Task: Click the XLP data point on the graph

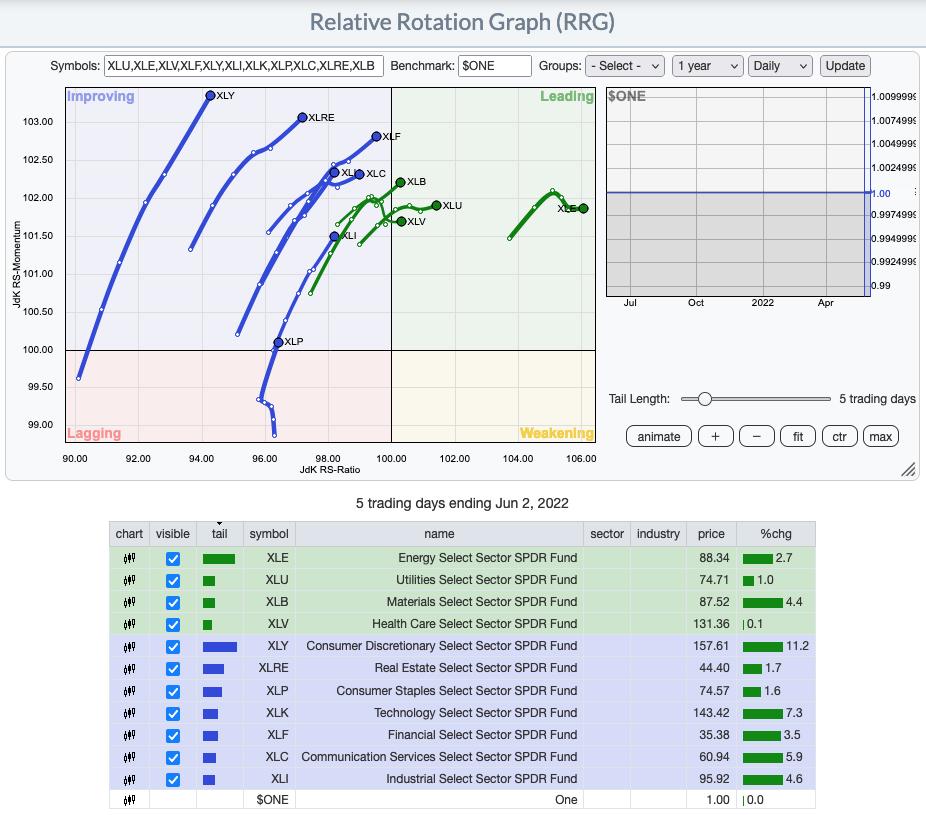Action: (x=278, y=343)
